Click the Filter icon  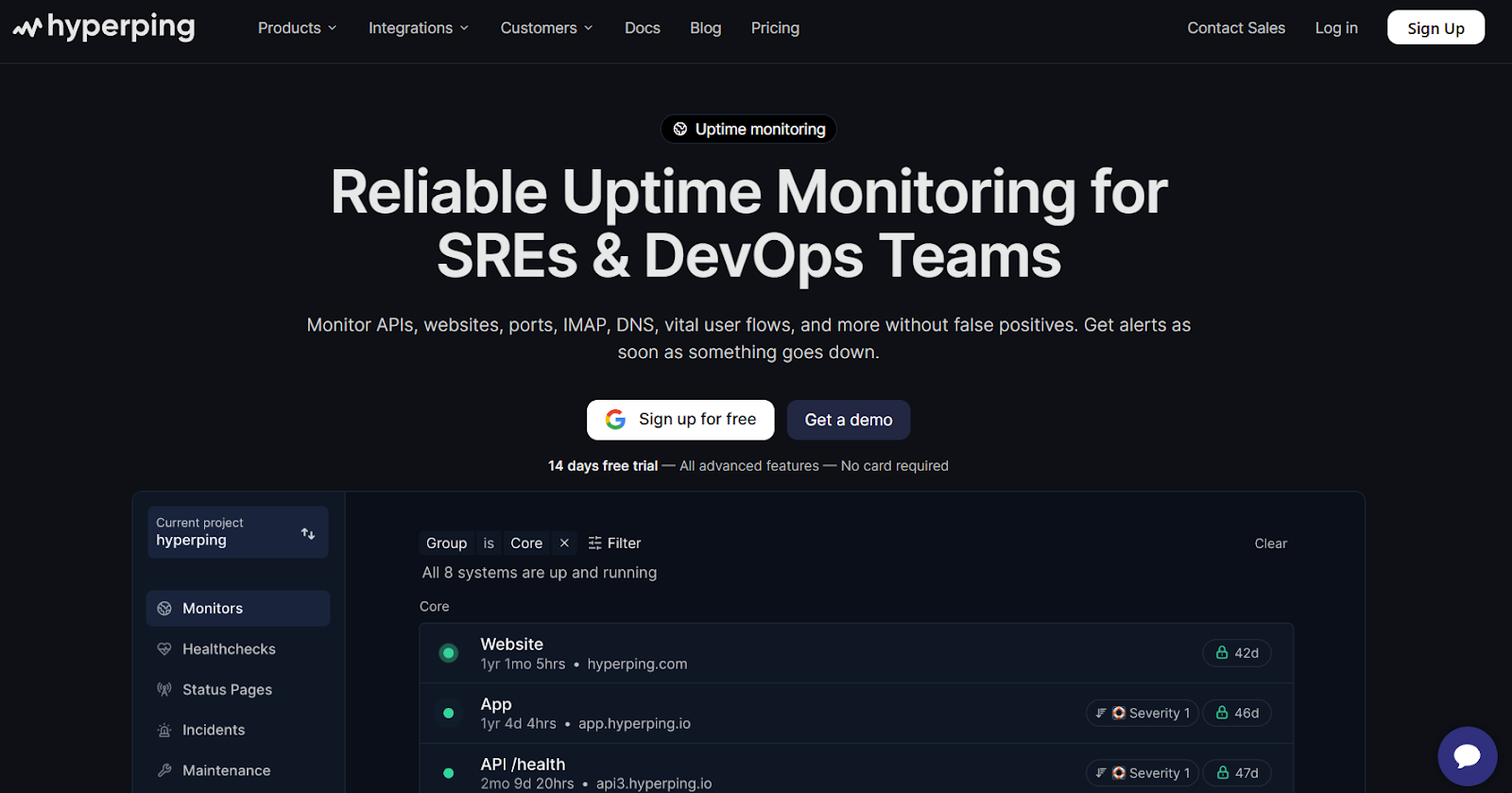pyautogui.click(x=595, y=543)
